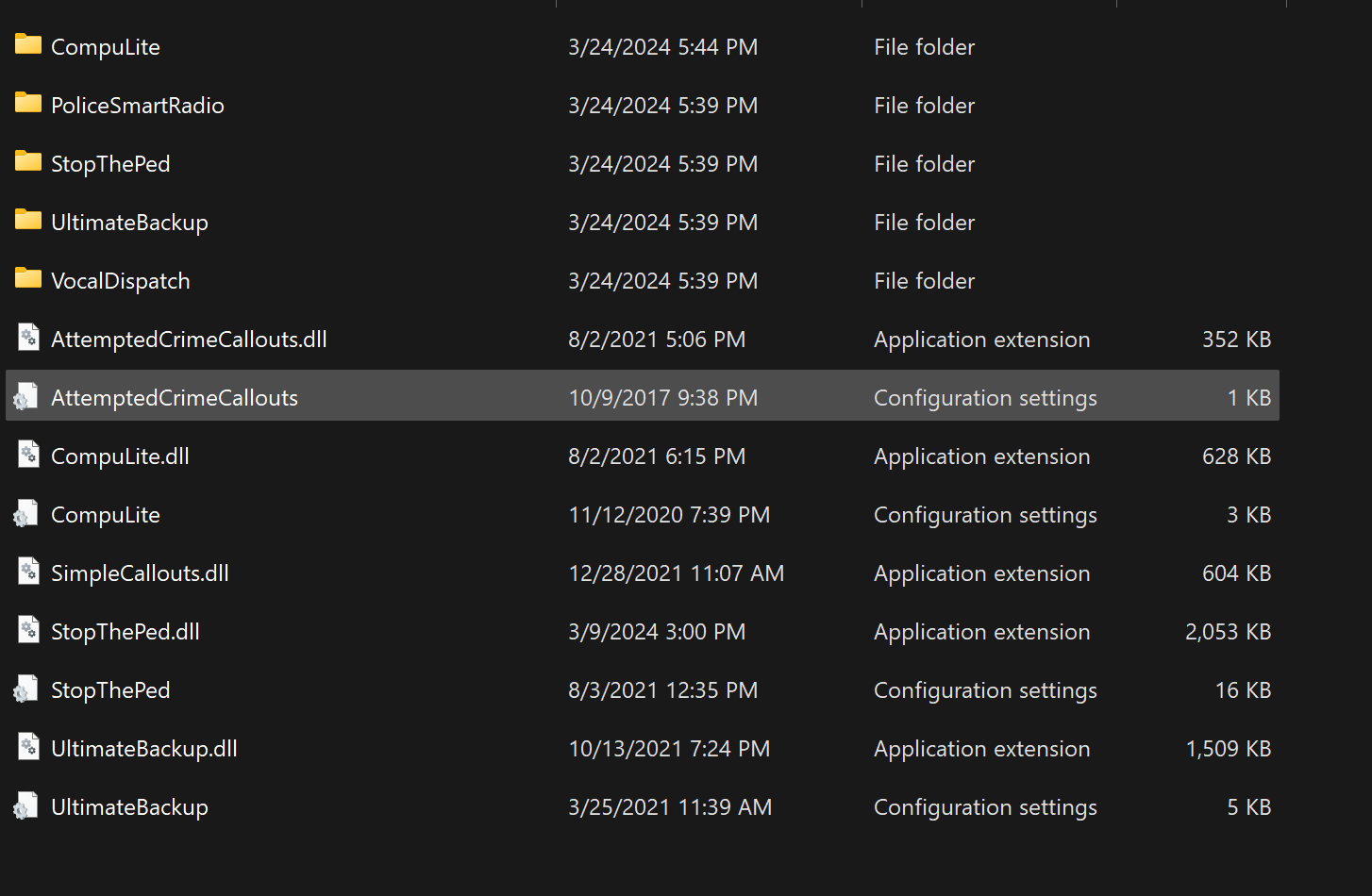The width and height of the screenshot is (1372, 896).
Task: Click the 1,509 KB size of UltimateBackup.dll
Action: point(1228,749)
